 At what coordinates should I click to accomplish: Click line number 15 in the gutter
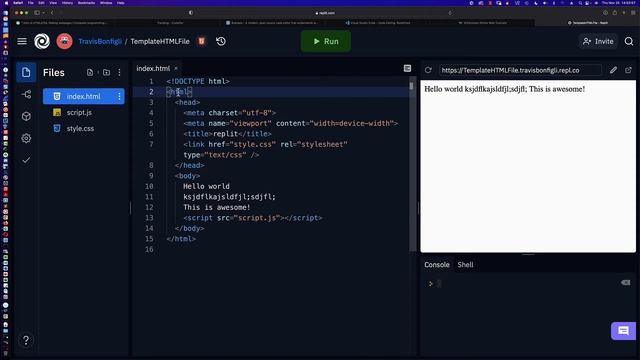tap(149, 239)
